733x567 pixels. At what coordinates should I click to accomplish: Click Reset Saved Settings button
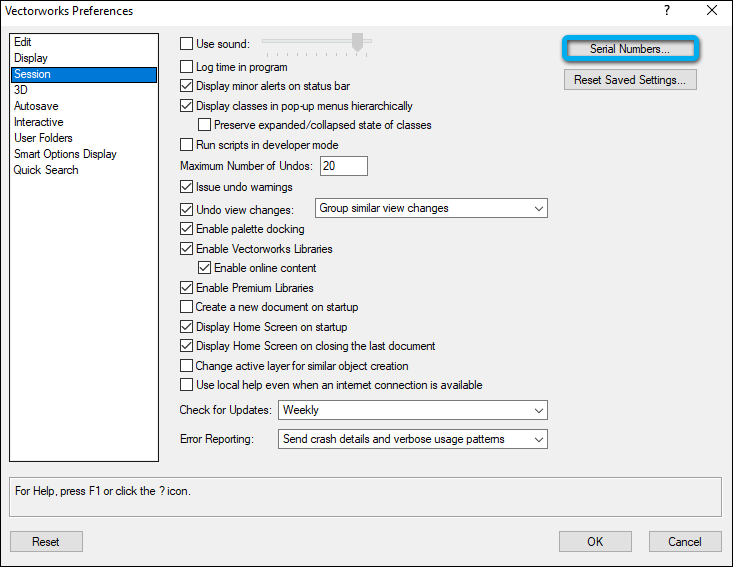click(x=630, y=80)
